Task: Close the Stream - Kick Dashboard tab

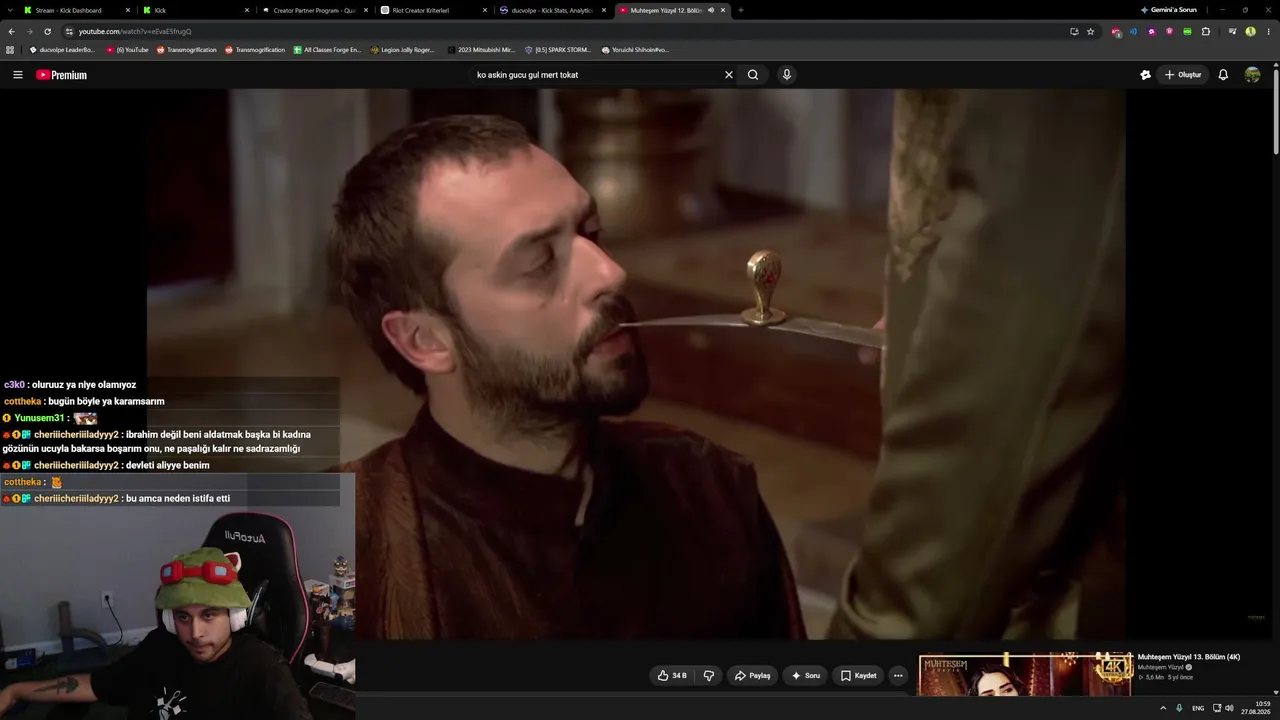Action: pos(128,10)
